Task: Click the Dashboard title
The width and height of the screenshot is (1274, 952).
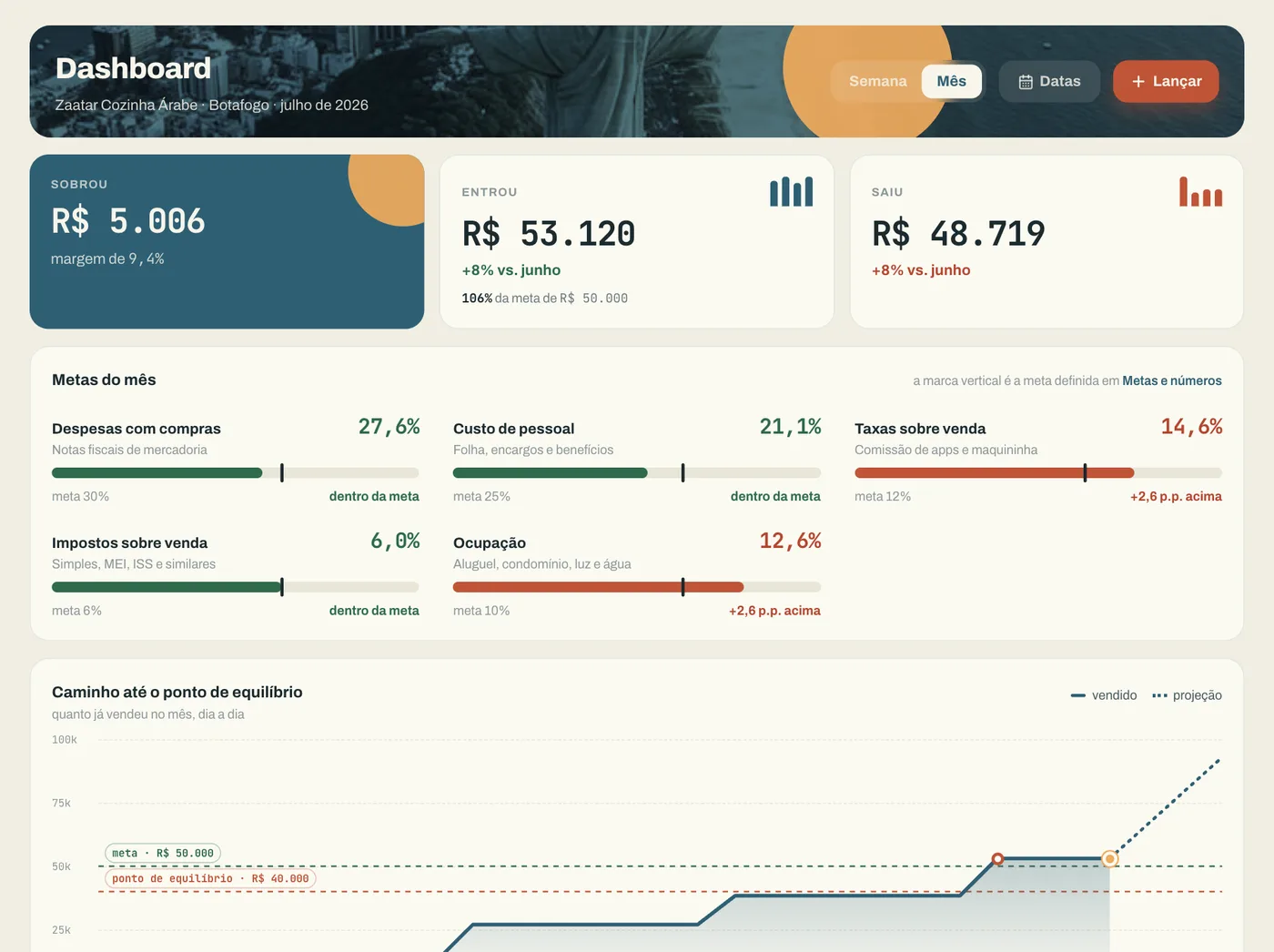Action: [x=133, y=68]
